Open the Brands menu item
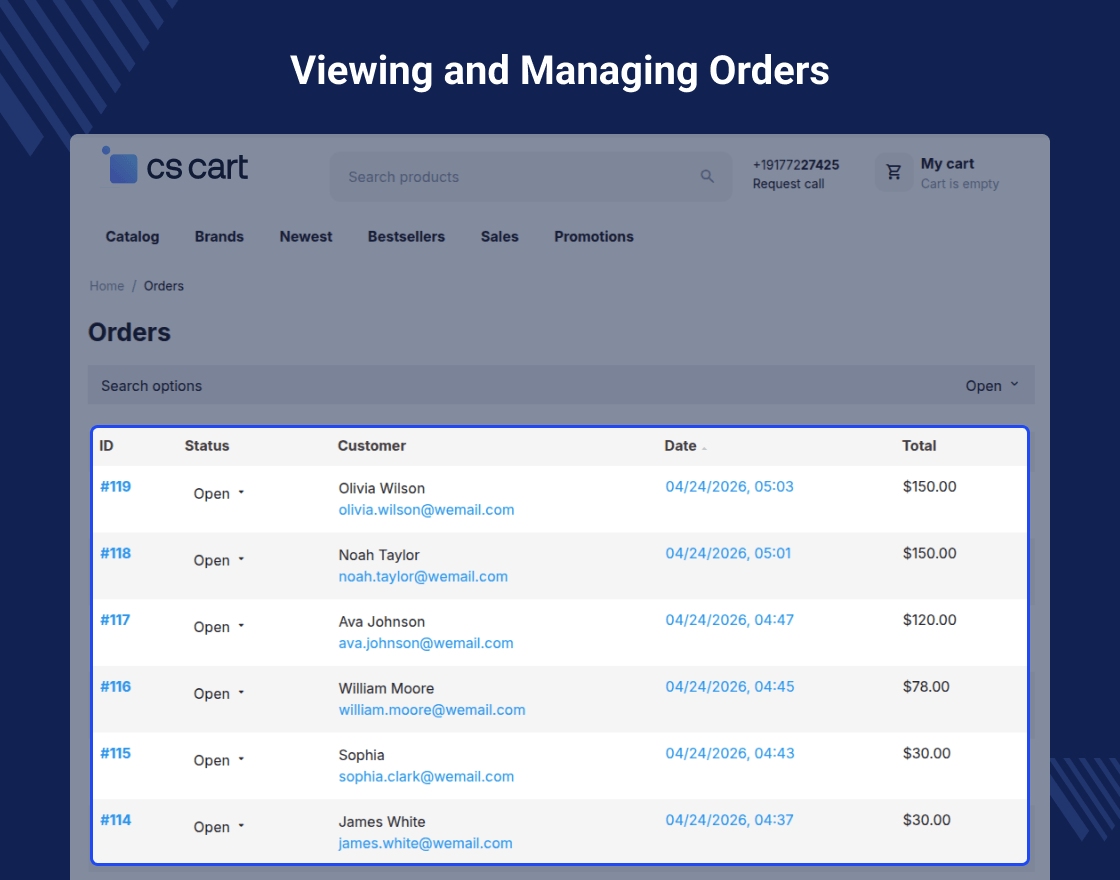Image resolution: width=1120 pixels, height=880 pixels. [x=219, y=236]
